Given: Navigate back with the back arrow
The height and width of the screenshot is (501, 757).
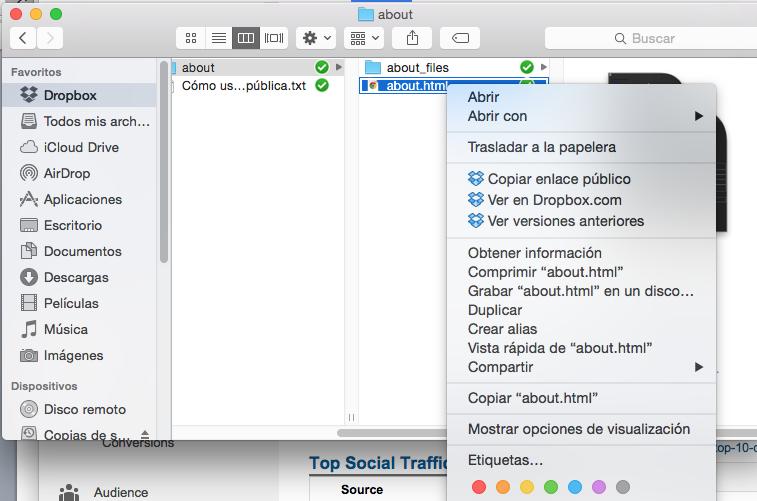Looking at the screenshot, I should pyautogui.click(x=23, y=38).
